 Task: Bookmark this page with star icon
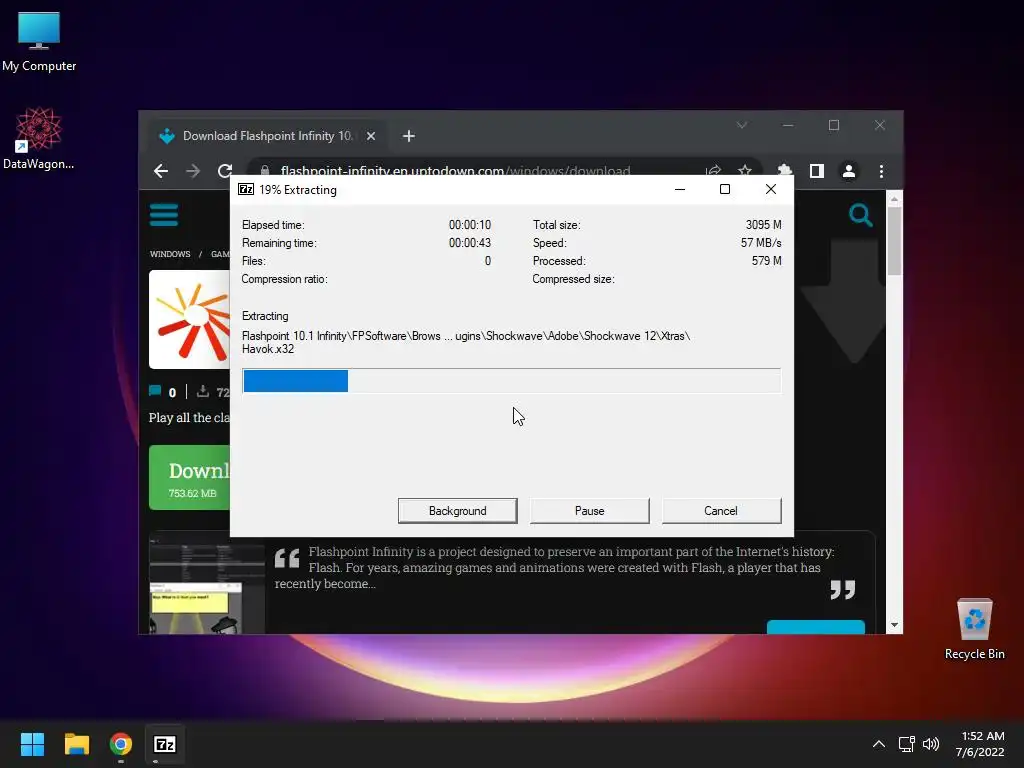tap(744, 171)
